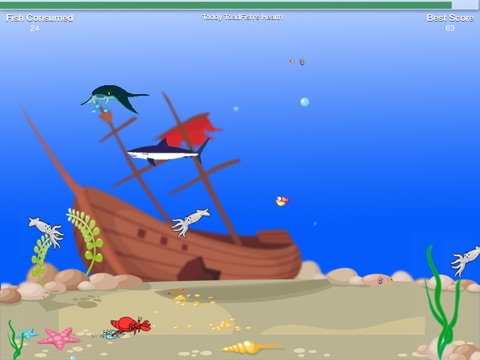
Task: Tap the squid beside the left seaweed
Action: point(47,231)
